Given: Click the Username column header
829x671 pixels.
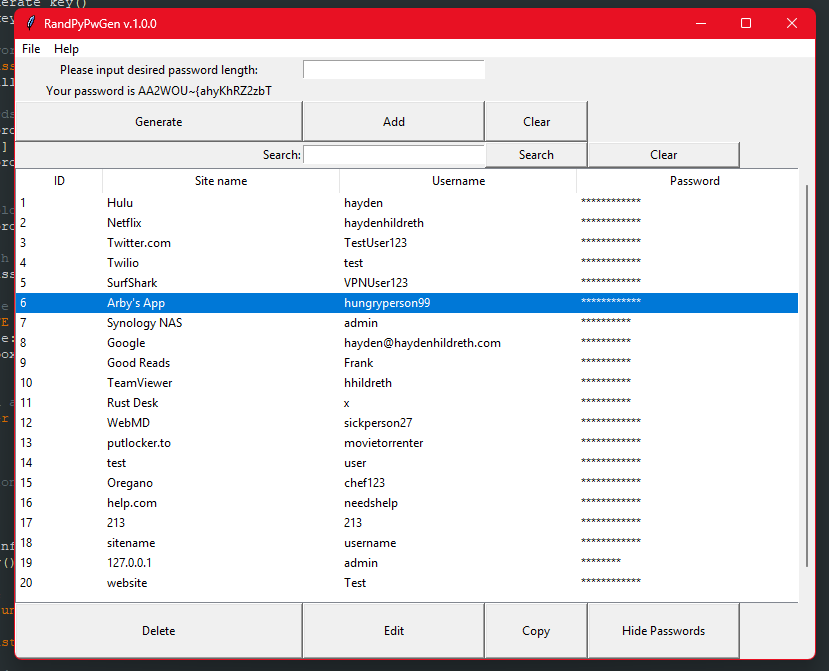Looking at the screenshot, I should pyautogui.click(x=458, y=181).
